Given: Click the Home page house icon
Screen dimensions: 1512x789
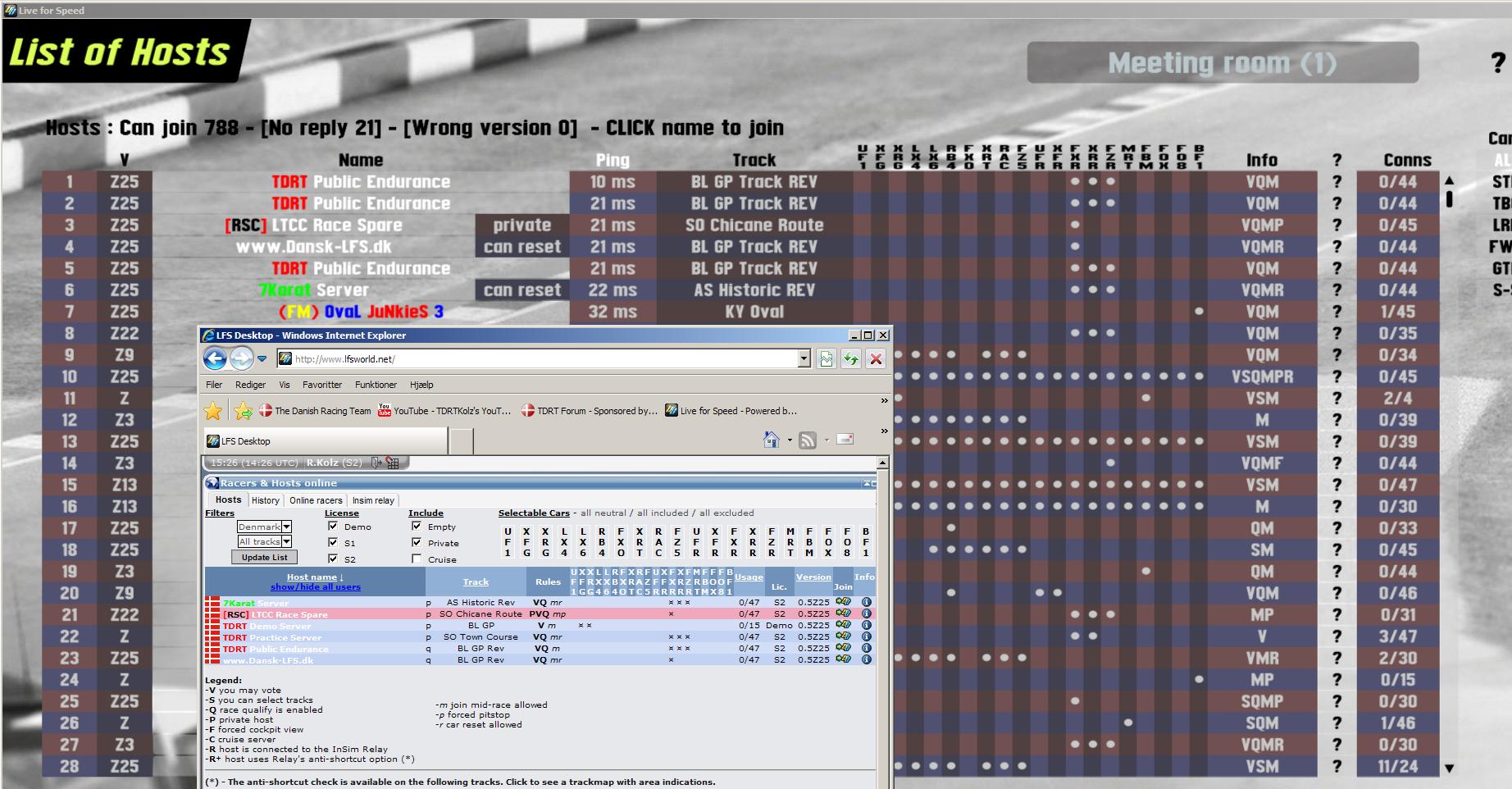Looking at the screenshot, I should tap(771, 440).
